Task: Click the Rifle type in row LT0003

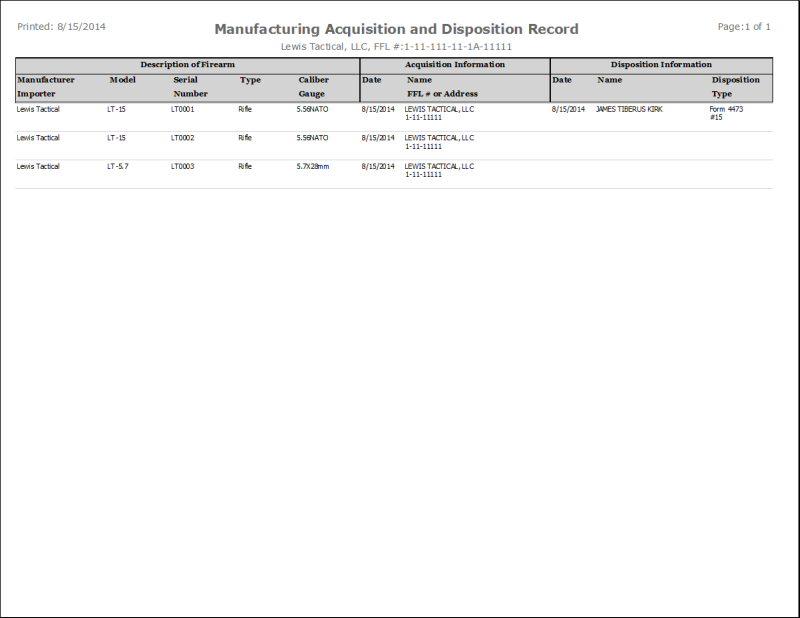Action: [245, 166]
